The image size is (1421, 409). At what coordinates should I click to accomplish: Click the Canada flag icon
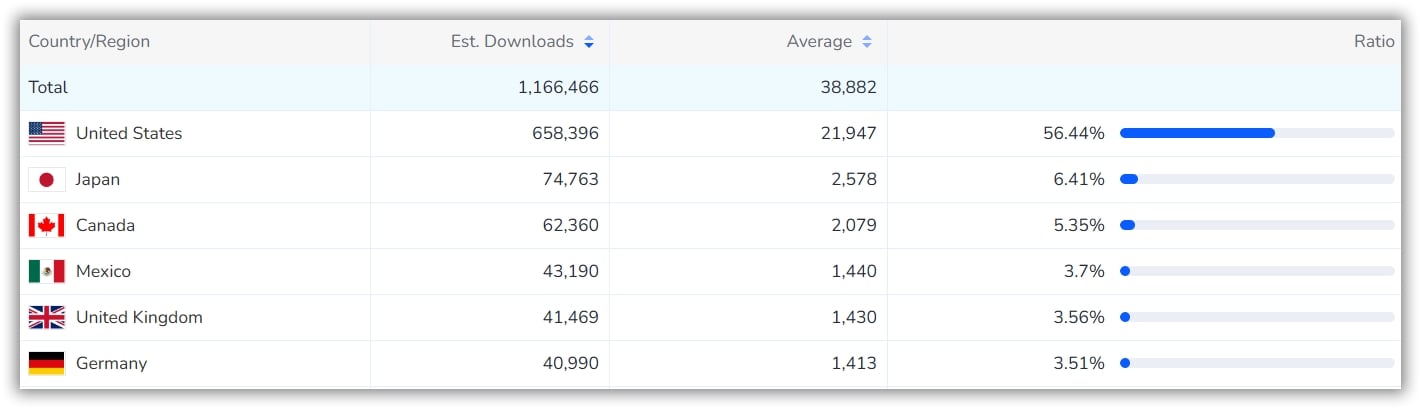[x=47, y=225]
